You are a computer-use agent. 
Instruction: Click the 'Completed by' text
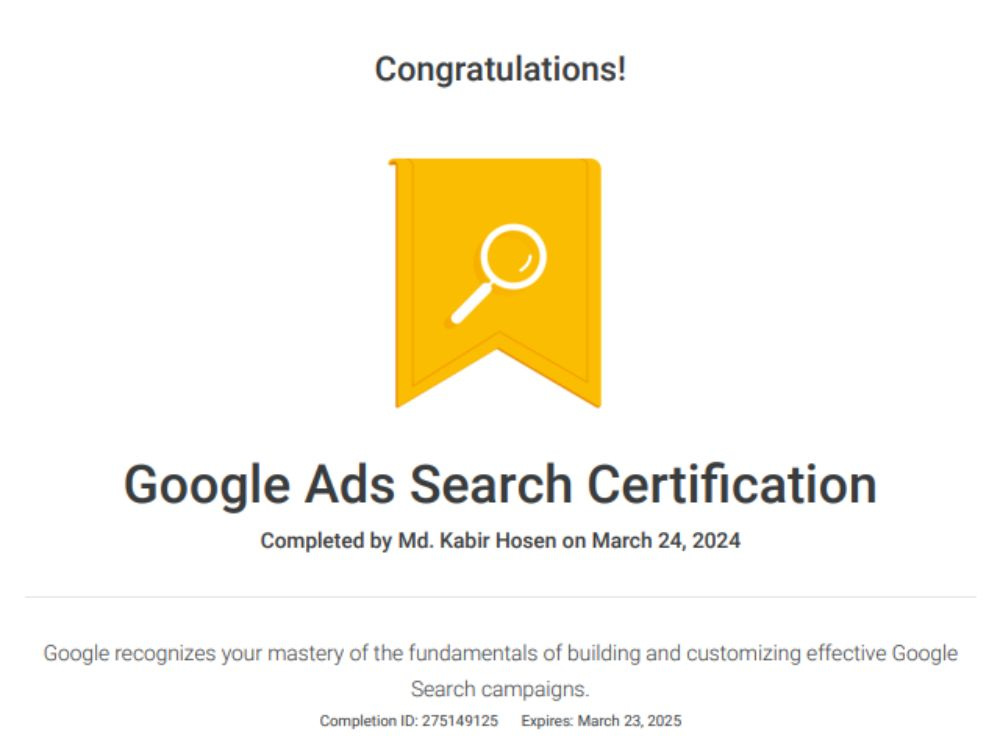[326, 541]
